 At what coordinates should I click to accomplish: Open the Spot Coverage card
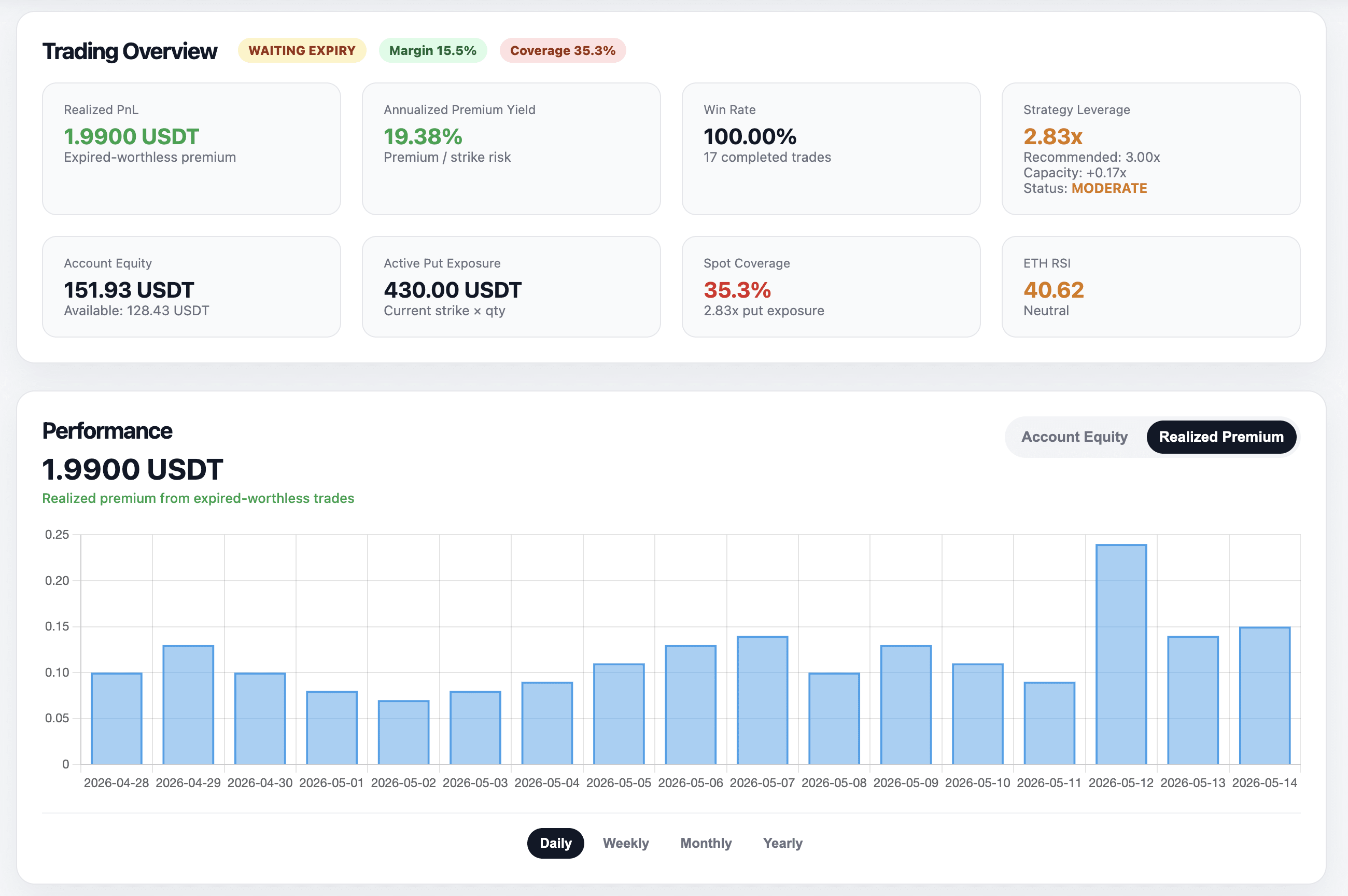pyautogui.click(x=831, y=287)
